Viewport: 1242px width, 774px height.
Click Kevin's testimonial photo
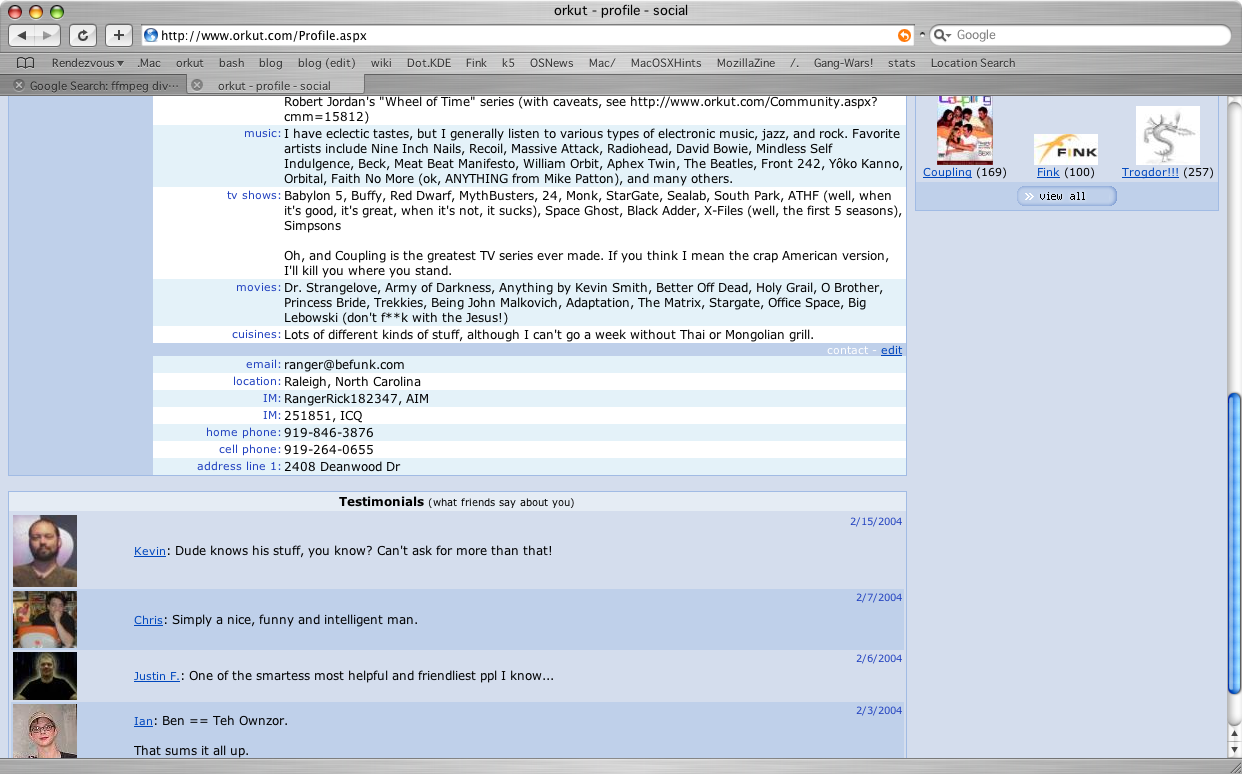pos(45,551)
